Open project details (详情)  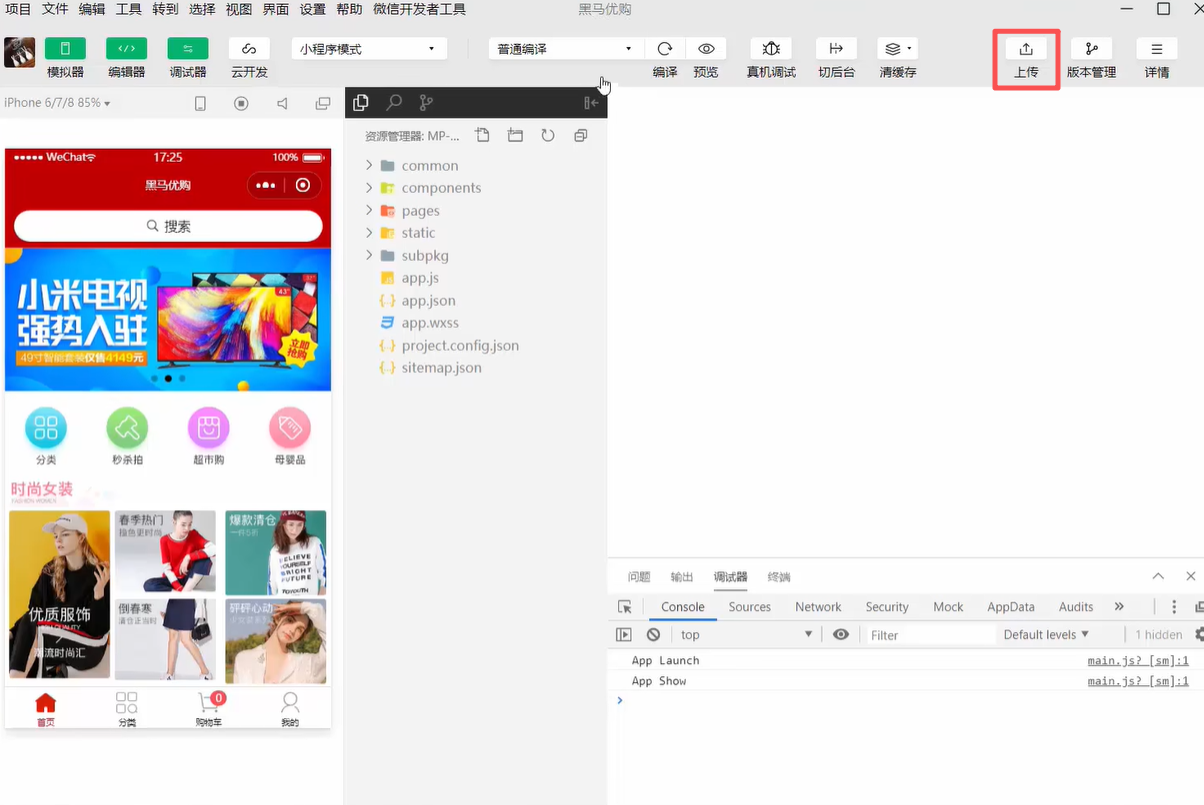click(x=1157, y=49)
